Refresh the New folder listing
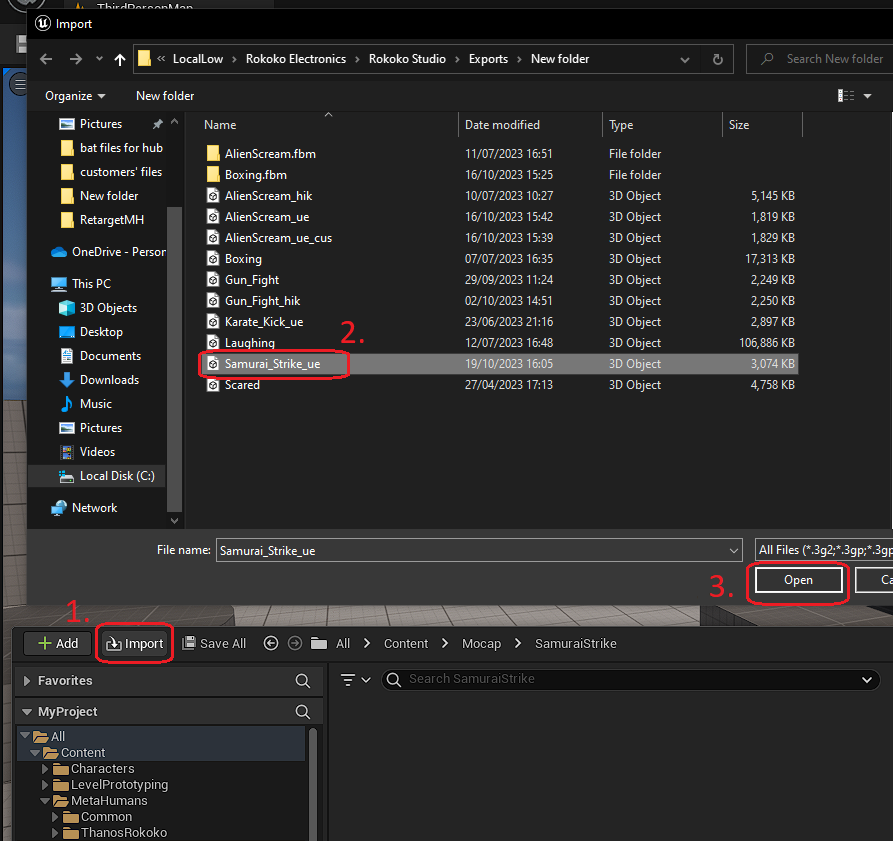Screen dimensions: 893x841 tap(718, 59)
